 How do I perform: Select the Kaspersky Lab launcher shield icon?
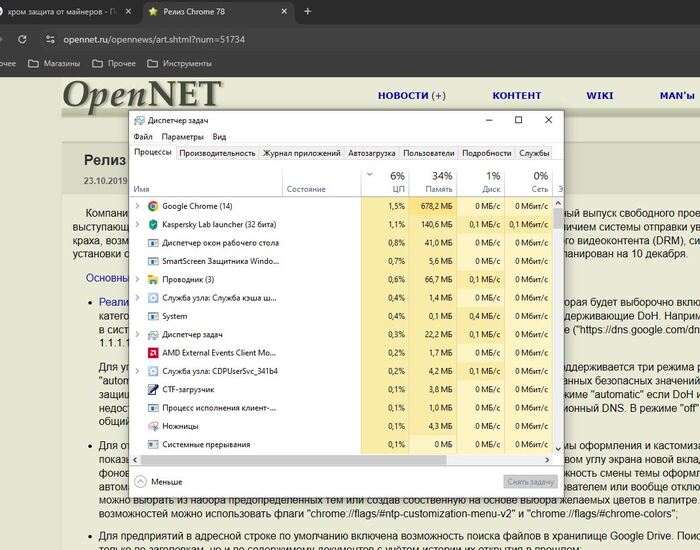pos(152,224)
